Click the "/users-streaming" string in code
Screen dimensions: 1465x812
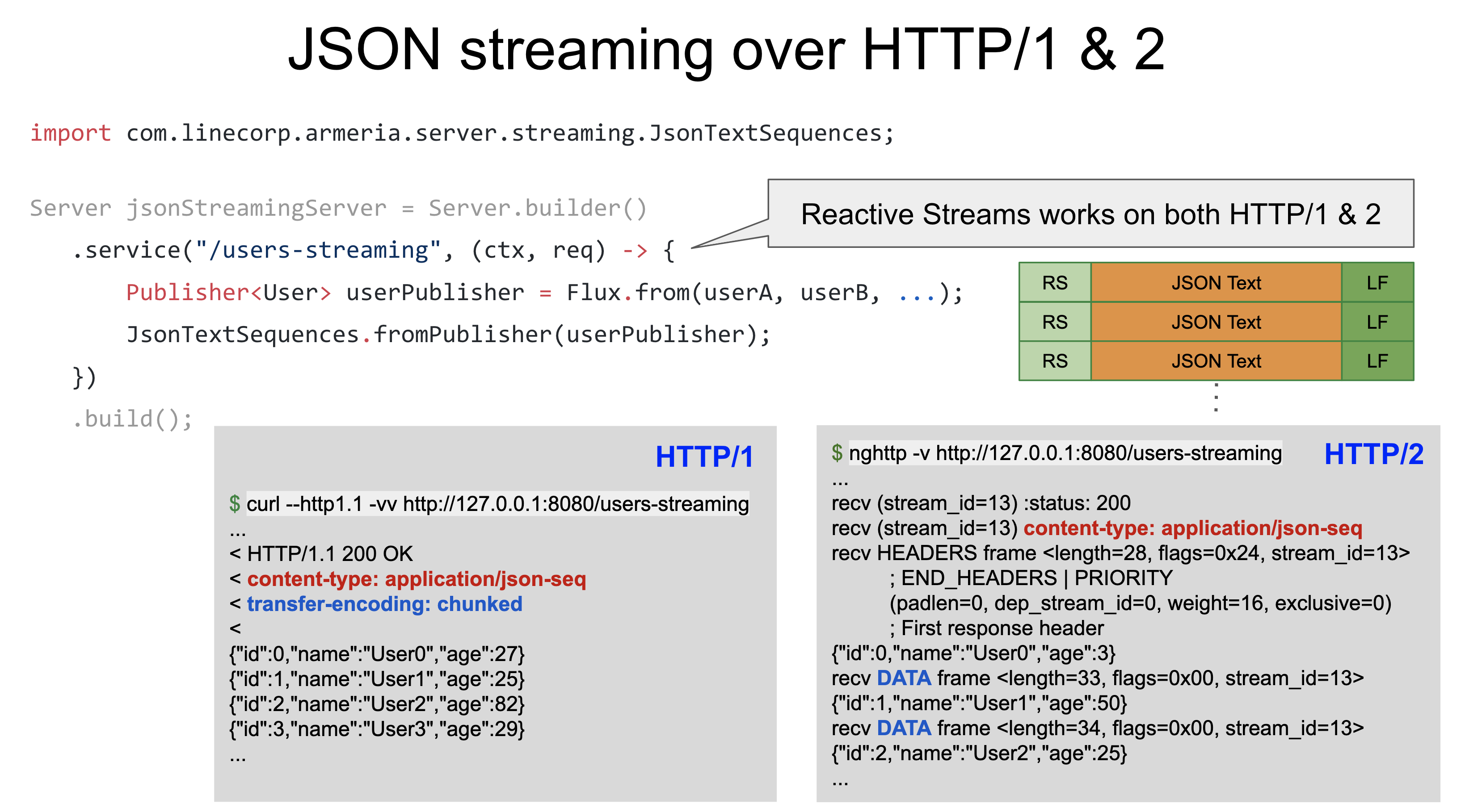[x=319, y=250]
